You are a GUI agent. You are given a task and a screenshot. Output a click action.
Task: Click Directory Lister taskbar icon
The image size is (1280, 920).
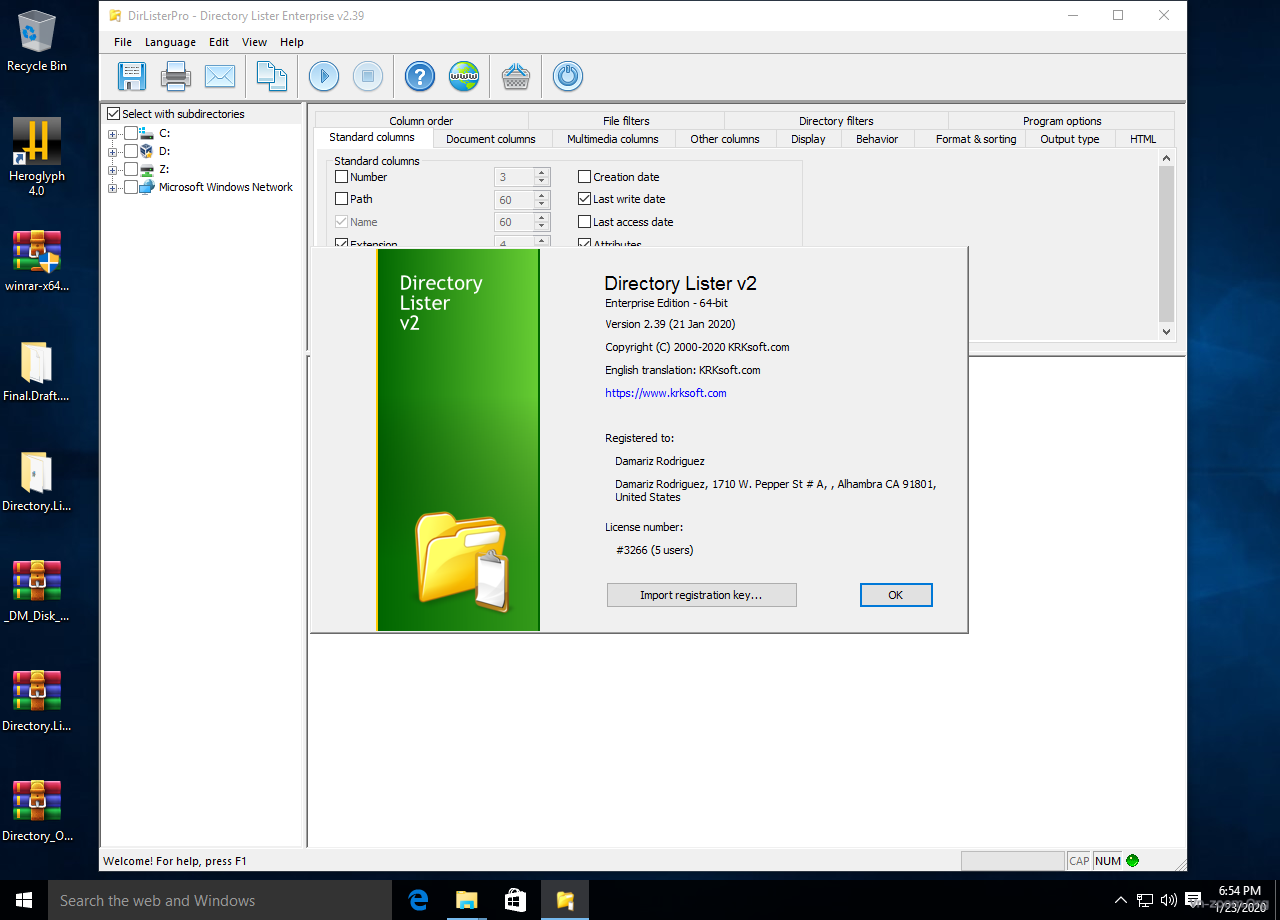point(565,900)
